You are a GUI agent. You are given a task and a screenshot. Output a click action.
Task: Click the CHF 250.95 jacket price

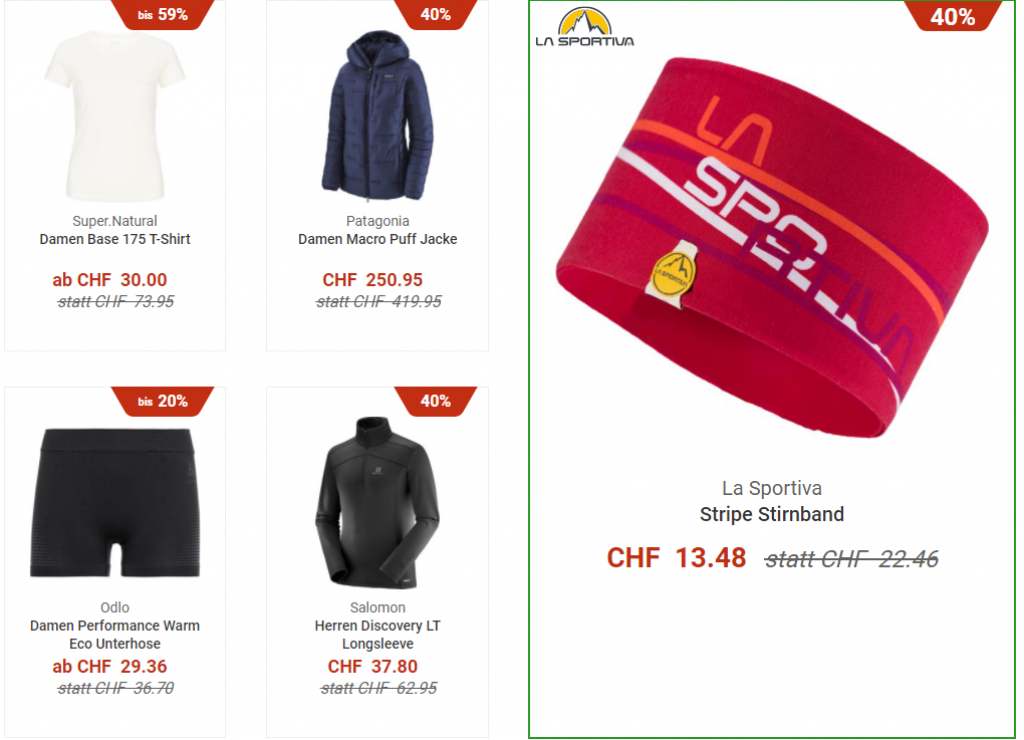(372, 280)
